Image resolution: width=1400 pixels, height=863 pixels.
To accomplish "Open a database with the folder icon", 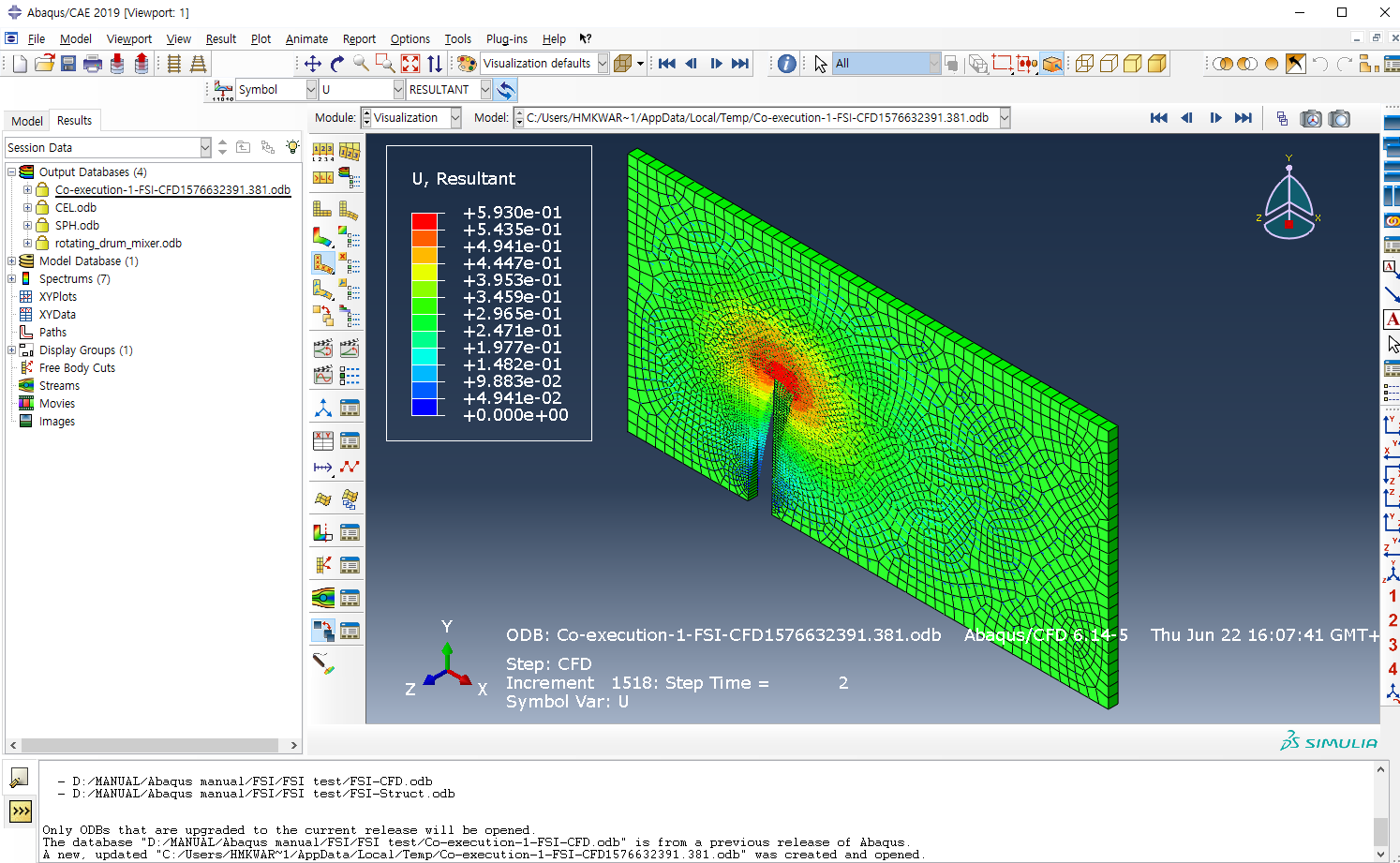I will click(x=44, y=64).
